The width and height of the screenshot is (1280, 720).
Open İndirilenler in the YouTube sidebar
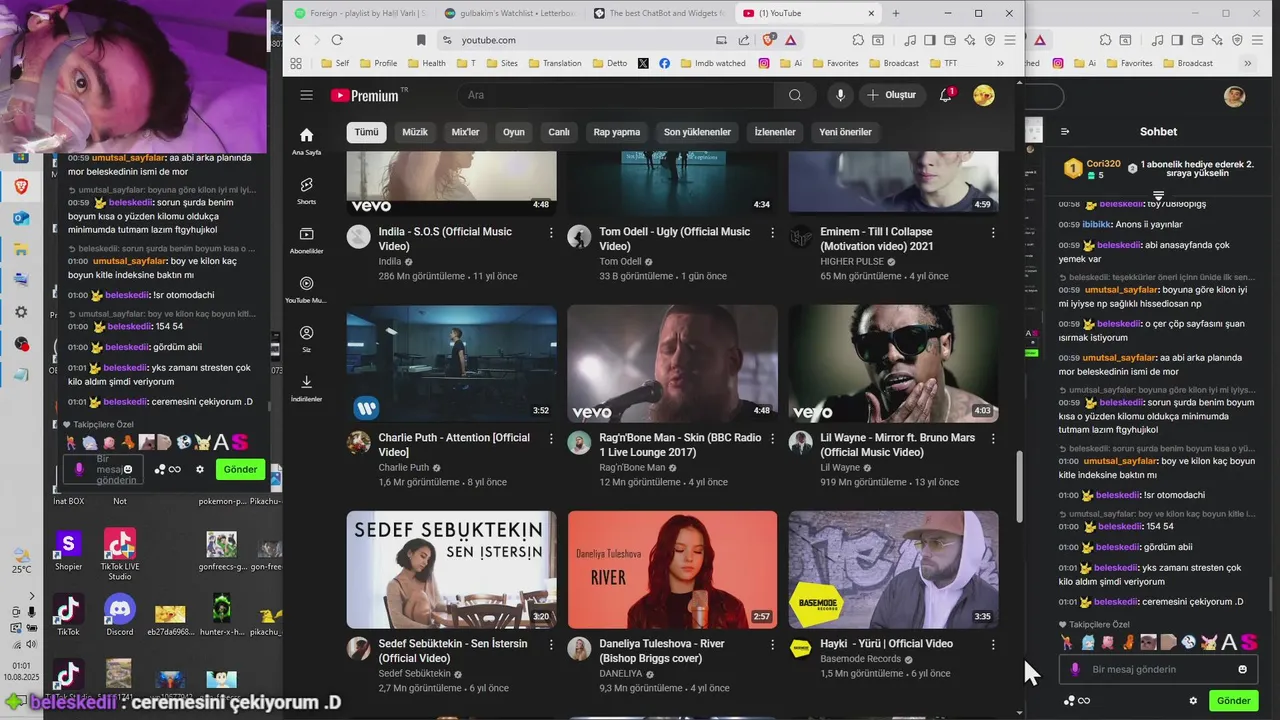click(306, 387)
